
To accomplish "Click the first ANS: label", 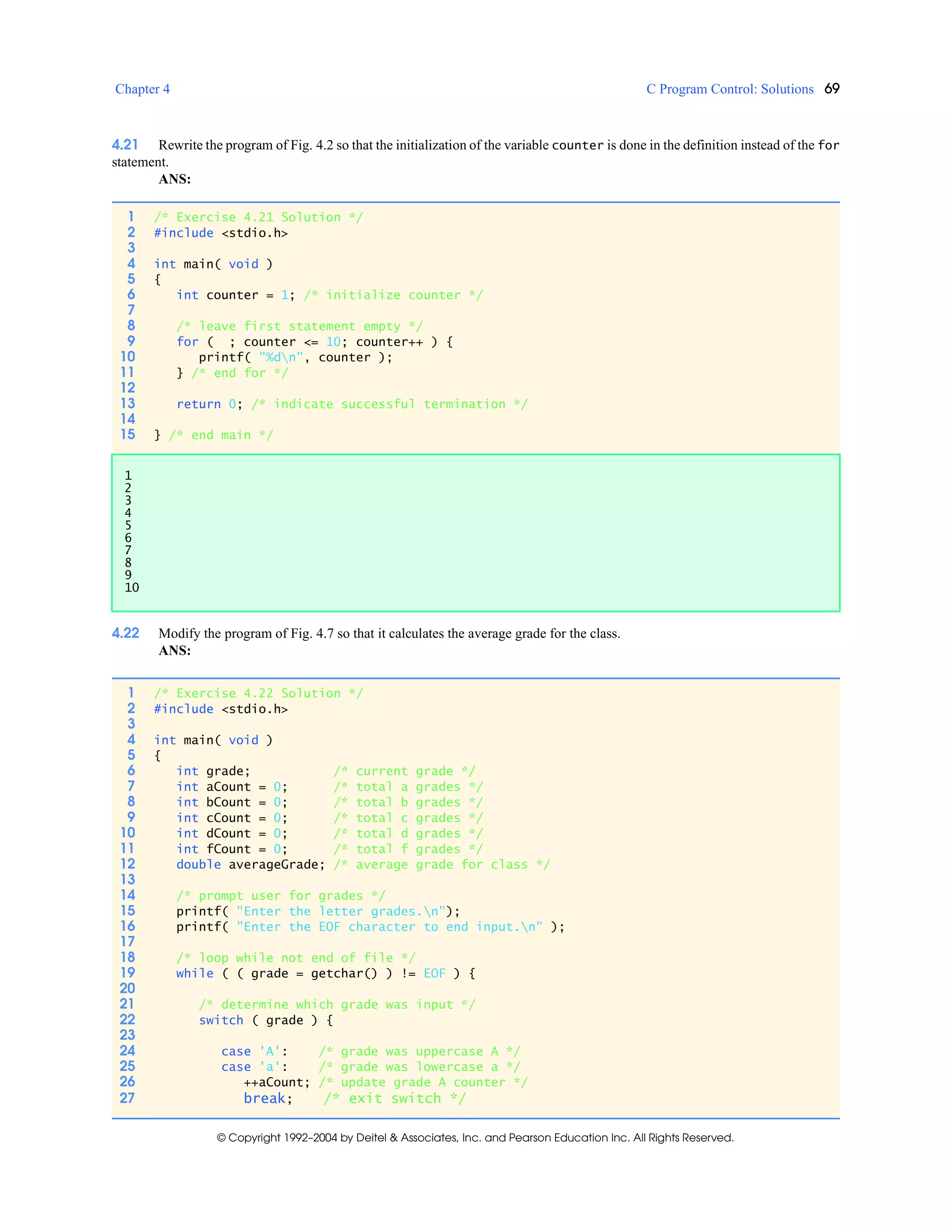I will (x=174, y=179).
